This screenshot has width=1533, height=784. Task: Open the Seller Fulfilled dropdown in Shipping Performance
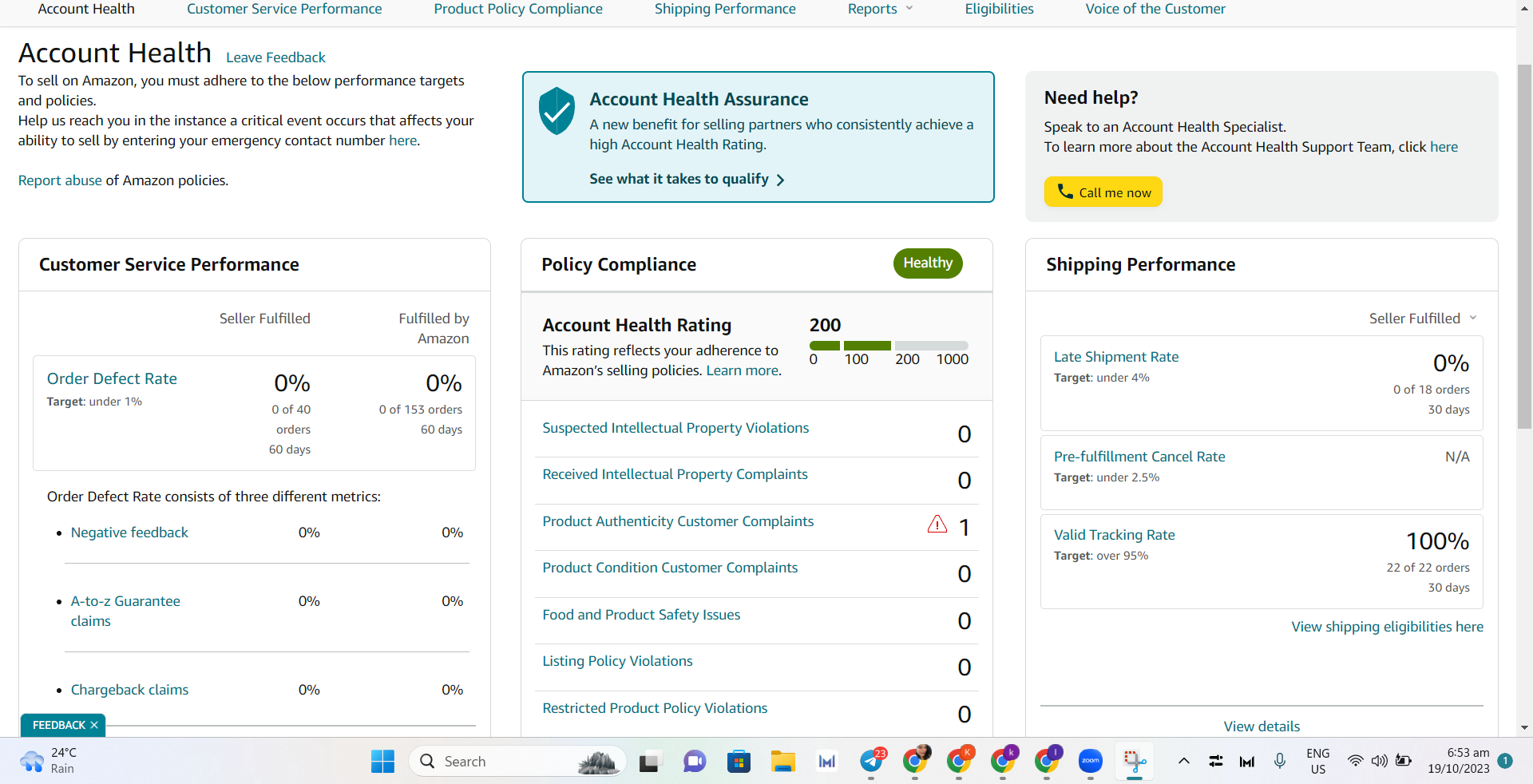tap(1423, 319)
